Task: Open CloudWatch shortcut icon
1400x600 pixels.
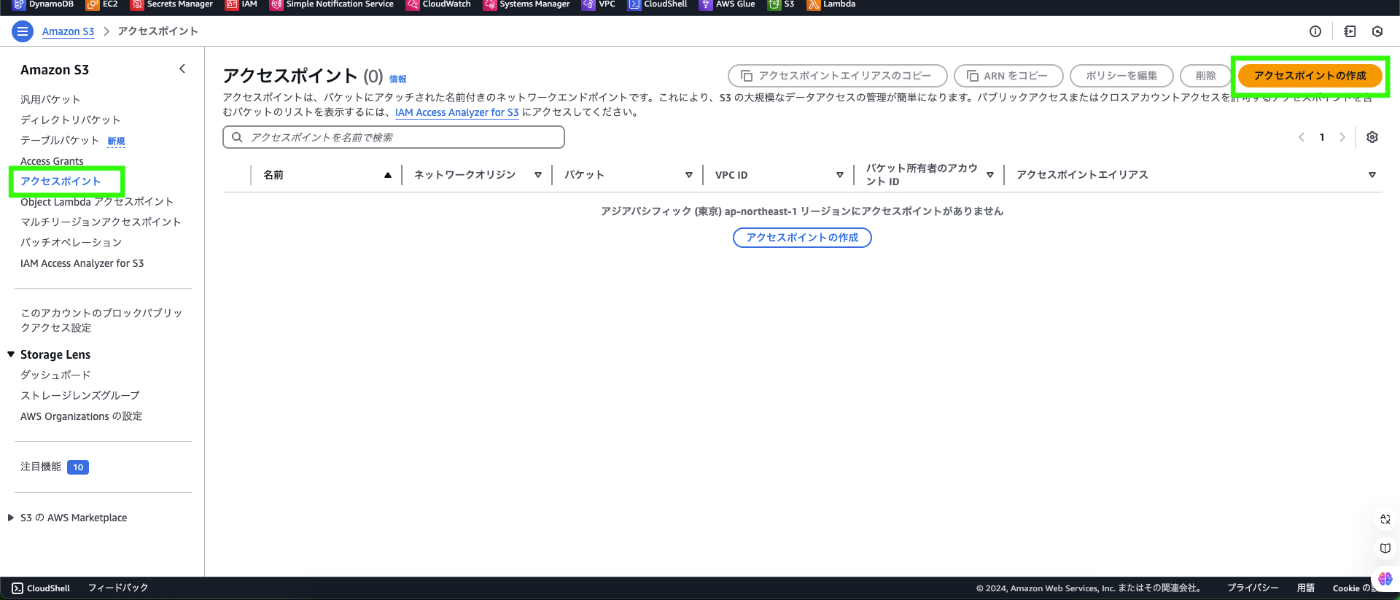Action: click(x=412, y=5)
